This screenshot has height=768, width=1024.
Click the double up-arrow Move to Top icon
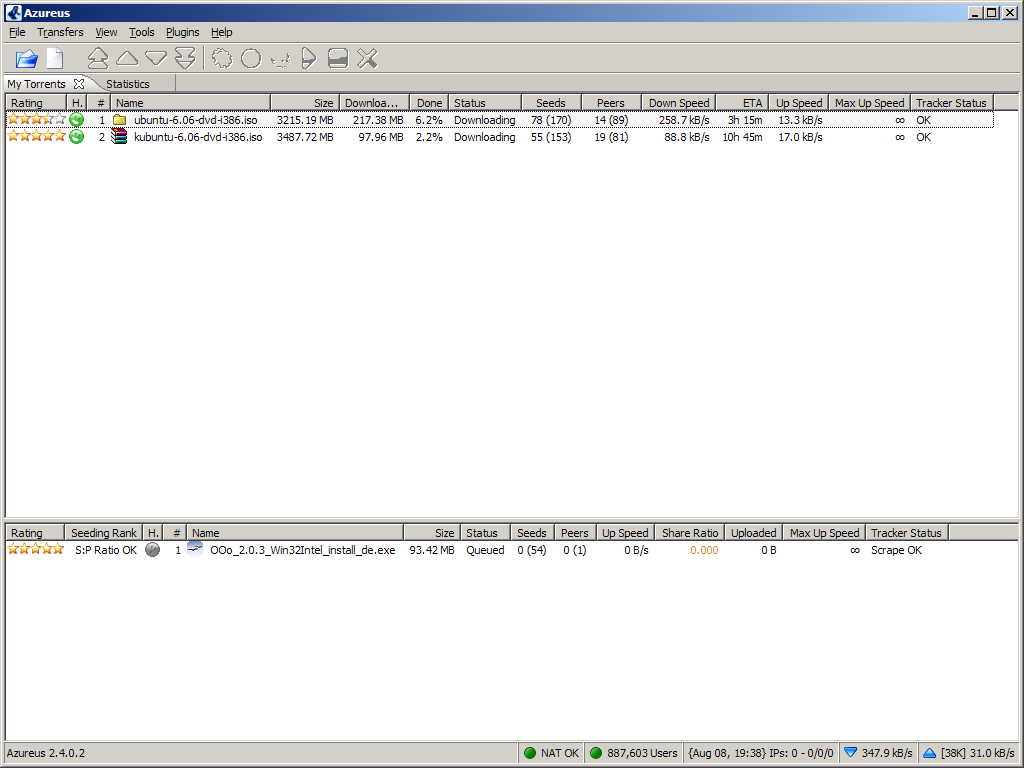pos(98,59)
